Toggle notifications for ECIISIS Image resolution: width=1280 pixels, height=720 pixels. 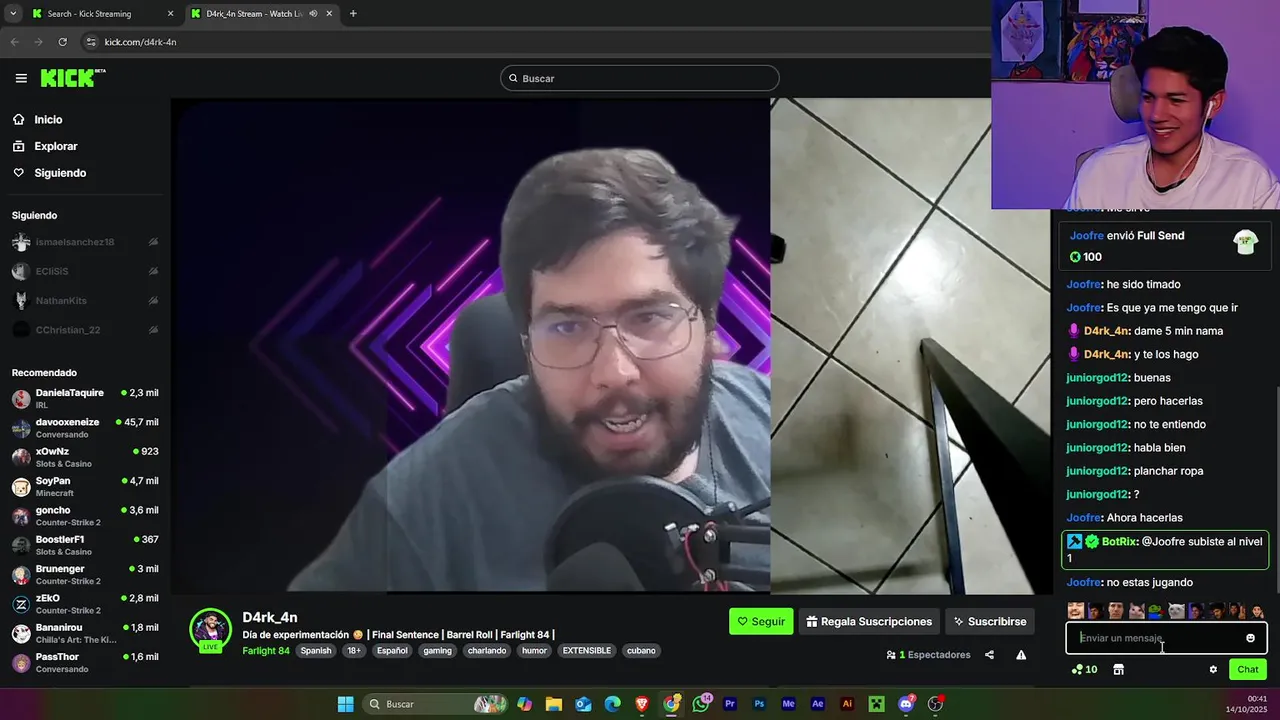pyautogui.click(x=153, y=271)
